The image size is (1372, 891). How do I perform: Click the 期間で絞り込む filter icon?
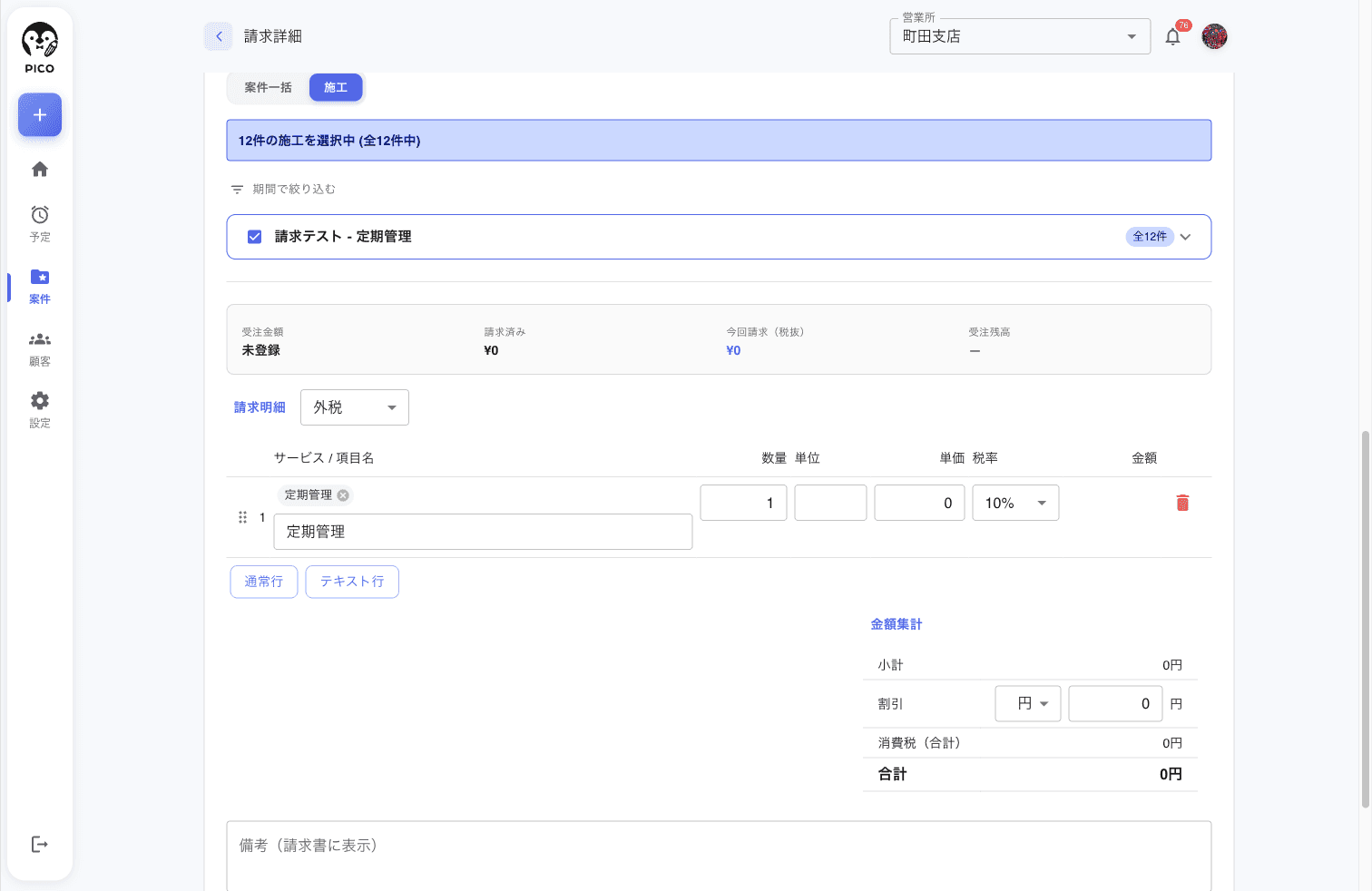237,190
